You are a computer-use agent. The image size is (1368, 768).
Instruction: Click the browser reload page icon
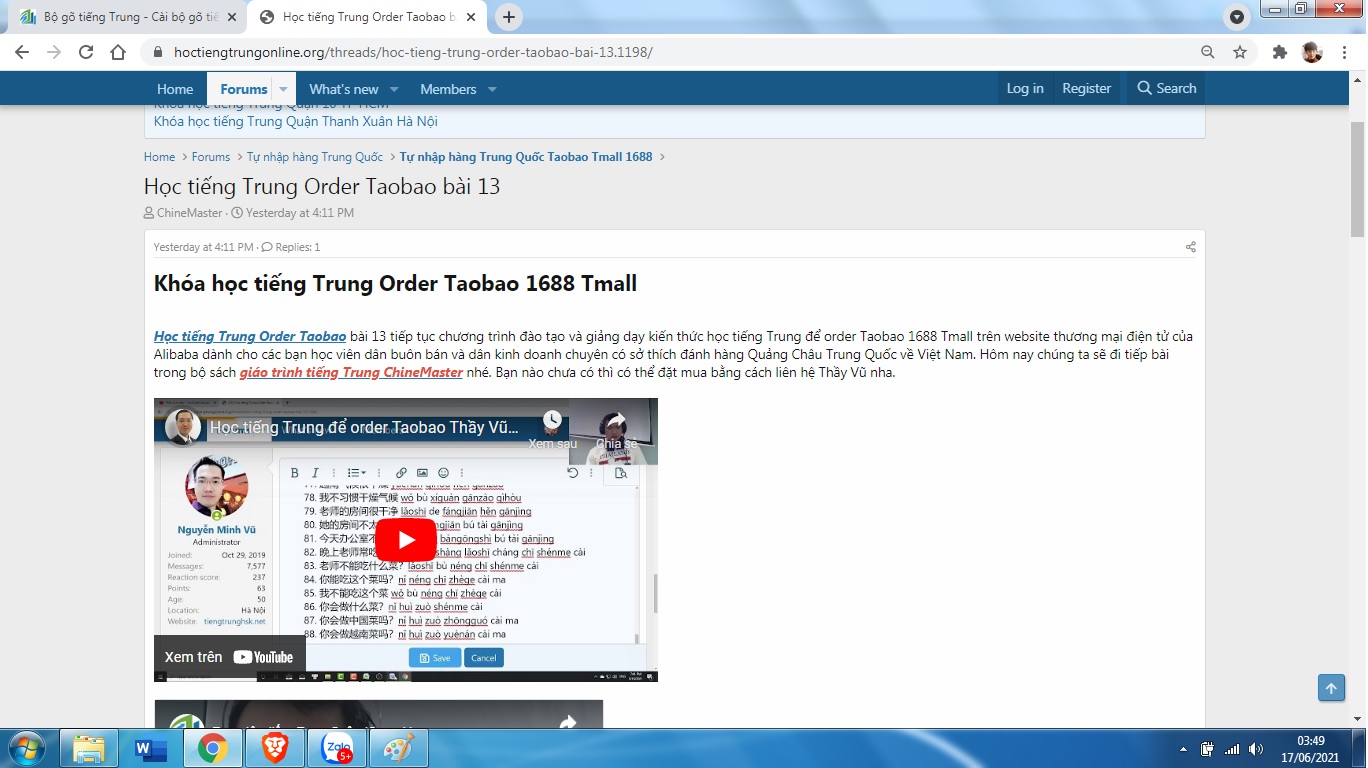(86, 52)
